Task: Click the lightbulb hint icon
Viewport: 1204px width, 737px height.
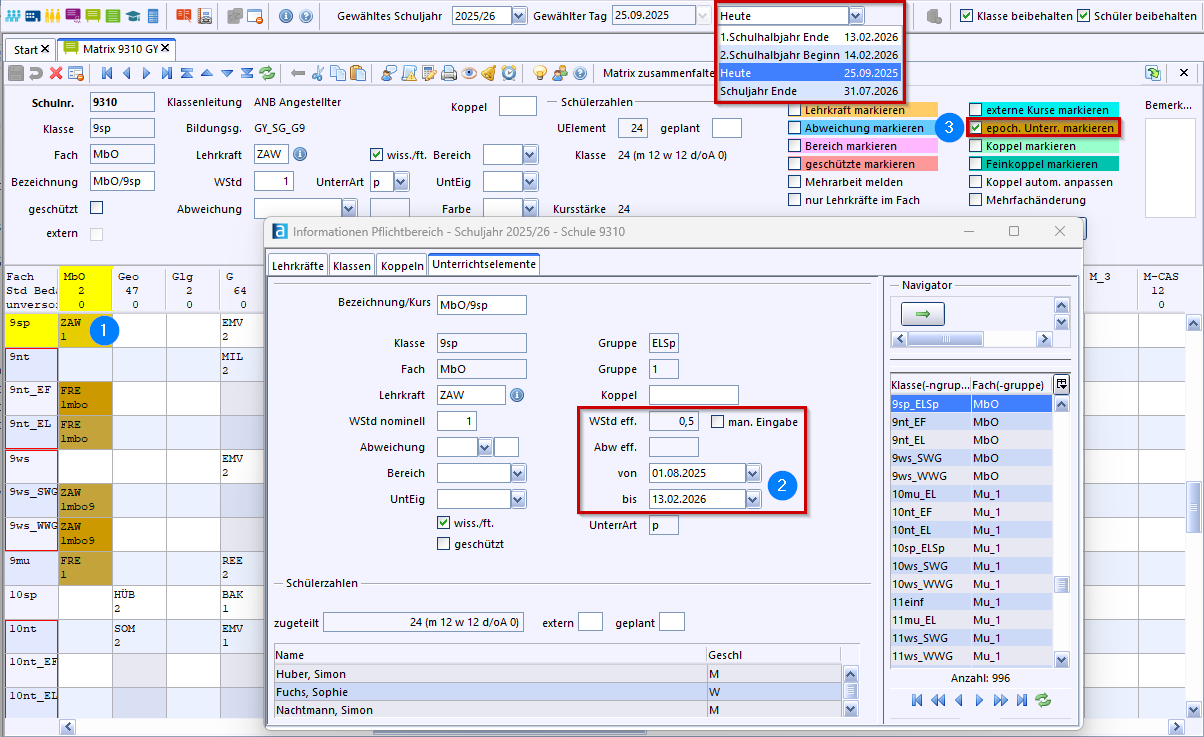Action: click(540, 73)
